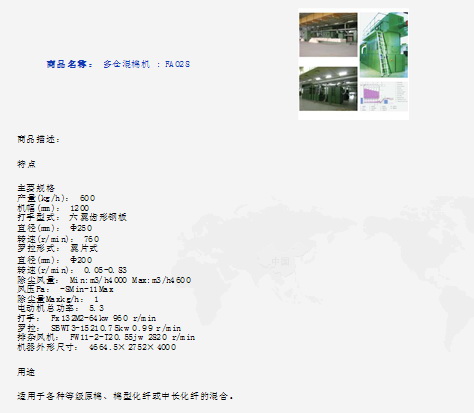Screen dimensions: 474x413
Task: Select the sentence starting with '适用于各种等级原棉'
Action: (x=125, y=396)
